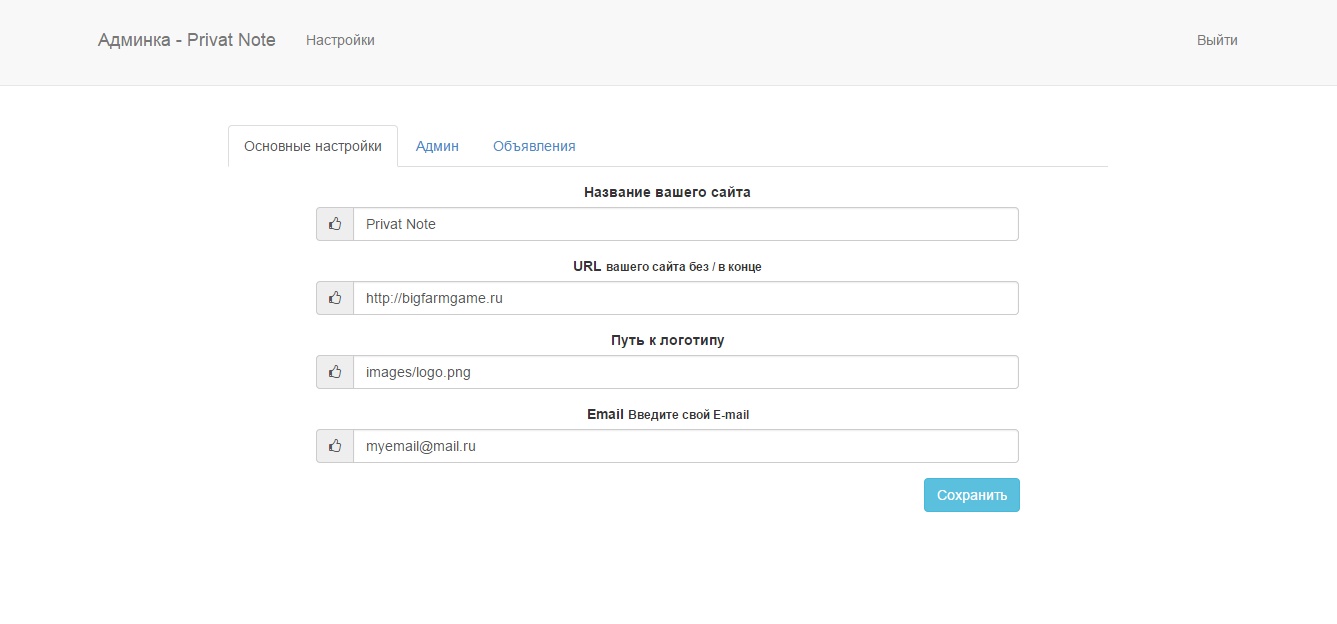Click thumbs-up icon next to URL field
The image size is (1337, 624).
(x=335, y=298)
